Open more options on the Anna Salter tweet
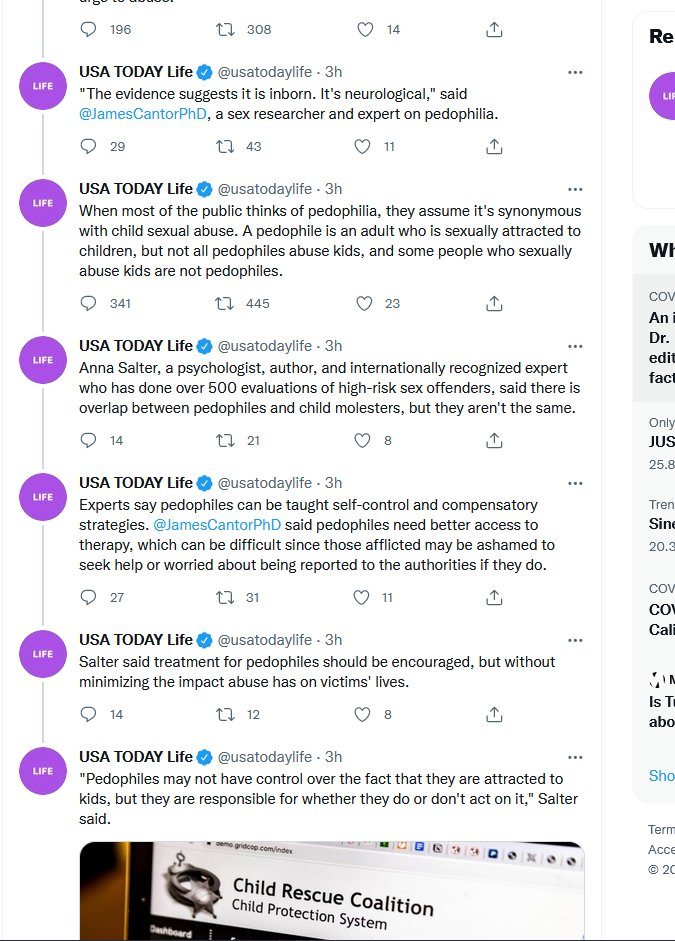Image resolution: width=675 pixels, height=941 pixels. point(575,346)
